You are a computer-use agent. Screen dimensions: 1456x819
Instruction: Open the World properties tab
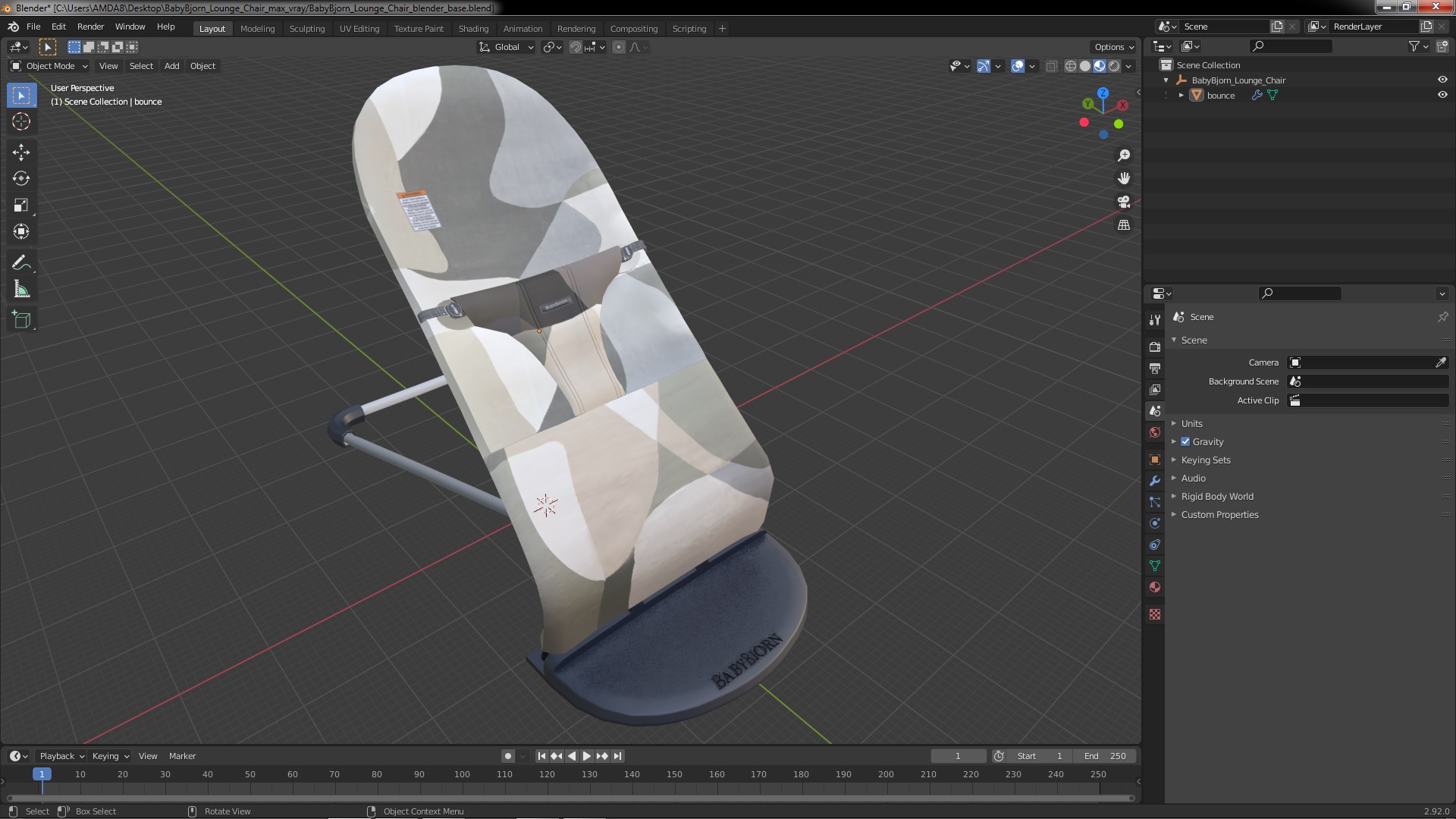(x=1155, y=432)
